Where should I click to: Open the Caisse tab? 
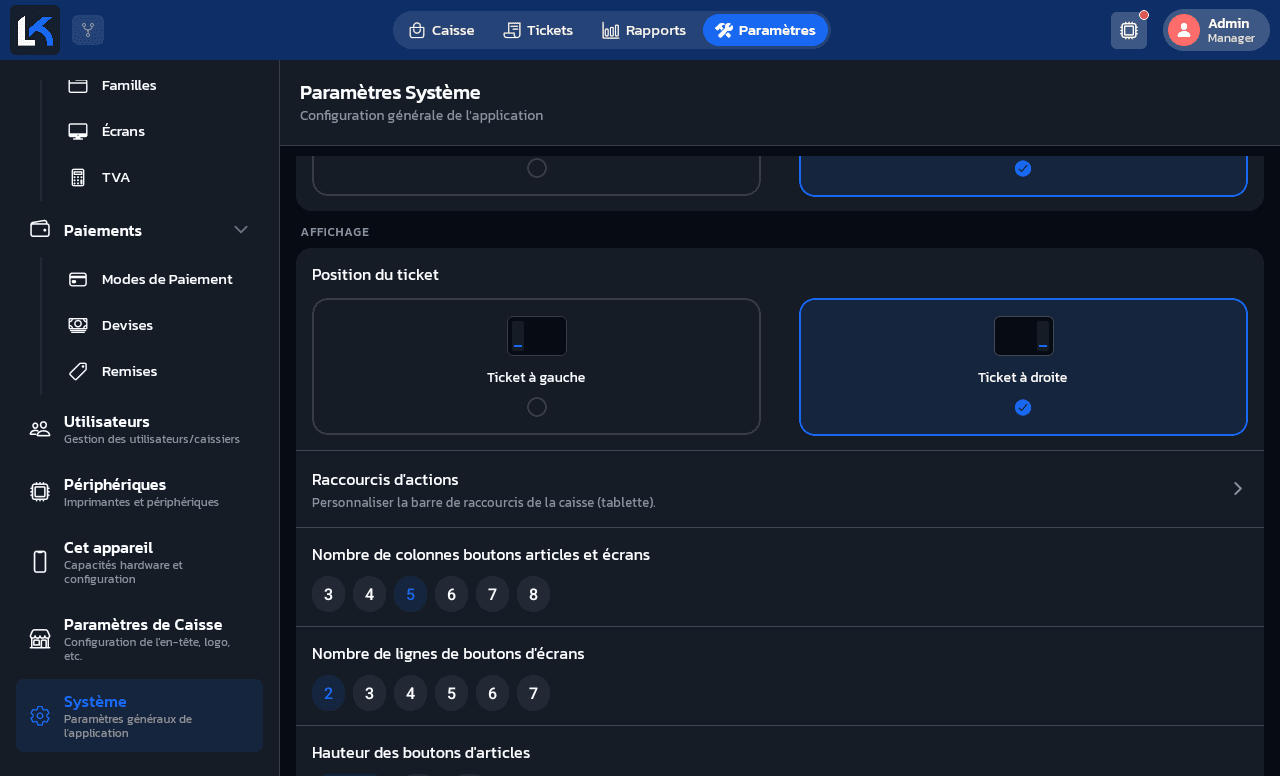click(x=441, y=30)
